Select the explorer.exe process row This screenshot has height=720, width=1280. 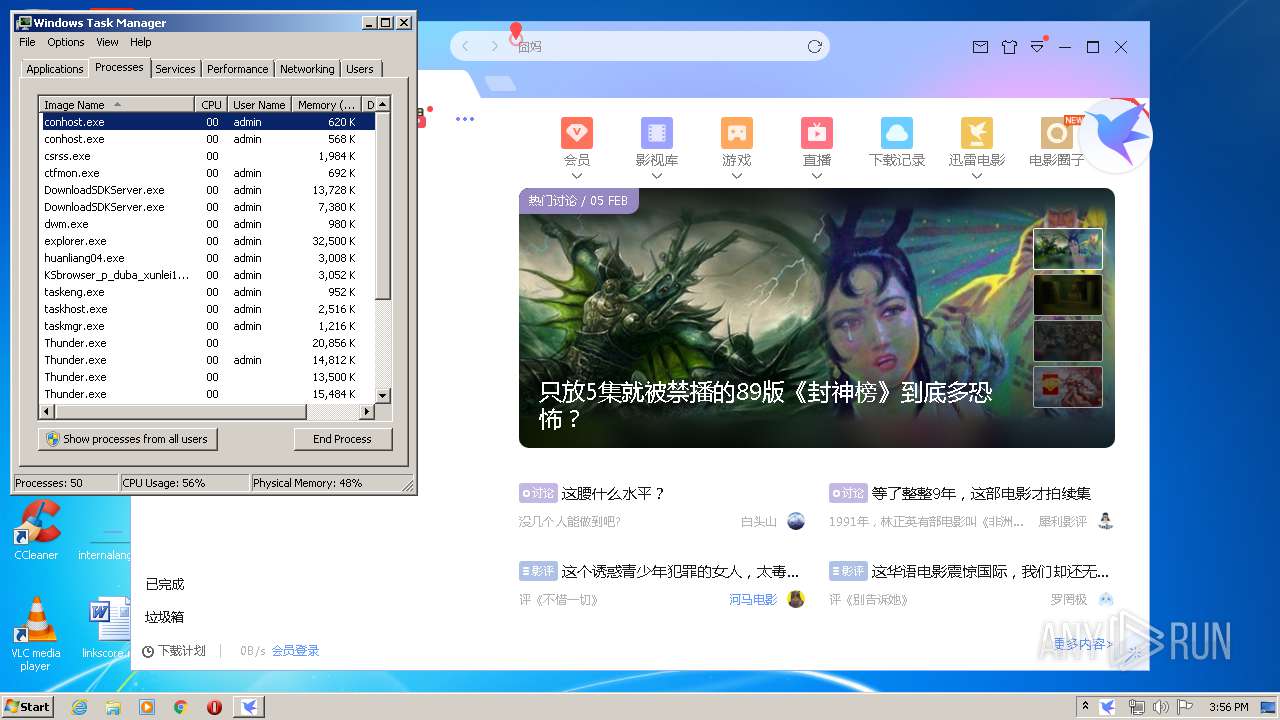point(208,241)
